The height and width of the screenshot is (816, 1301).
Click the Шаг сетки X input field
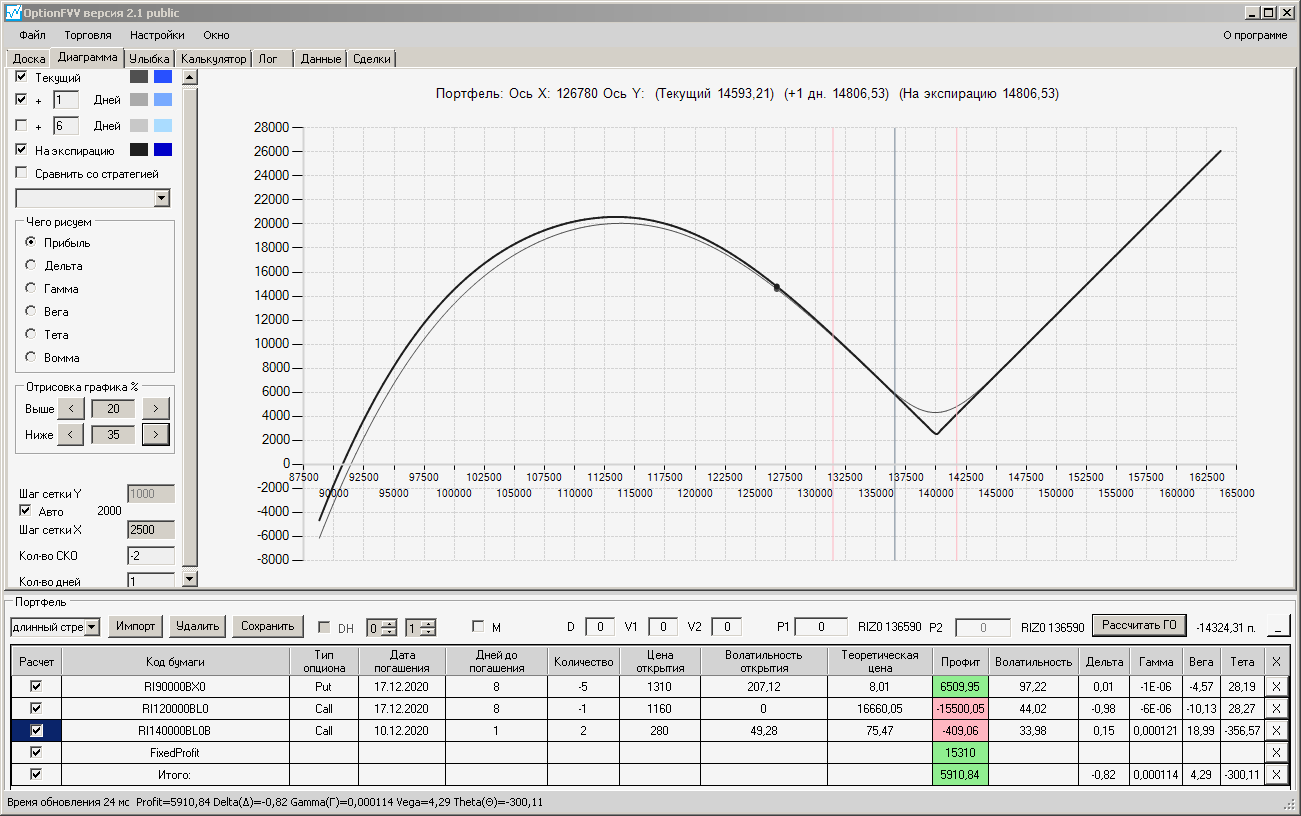[150, 530]
